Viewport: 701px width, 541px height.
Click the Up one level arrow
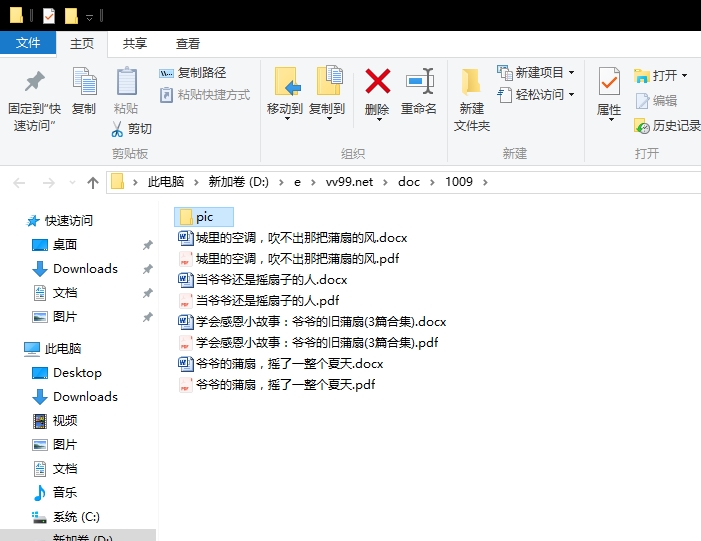(x=93, y=182)
